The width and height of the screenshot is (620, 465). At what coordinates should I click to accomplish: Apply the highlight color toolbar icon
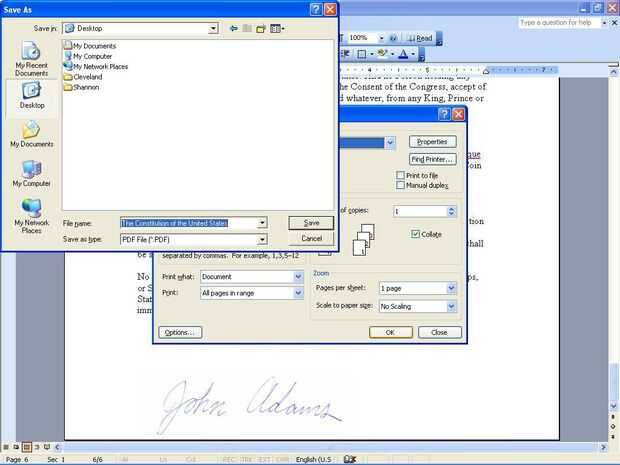pyautogui.click(x=382, y=53)
